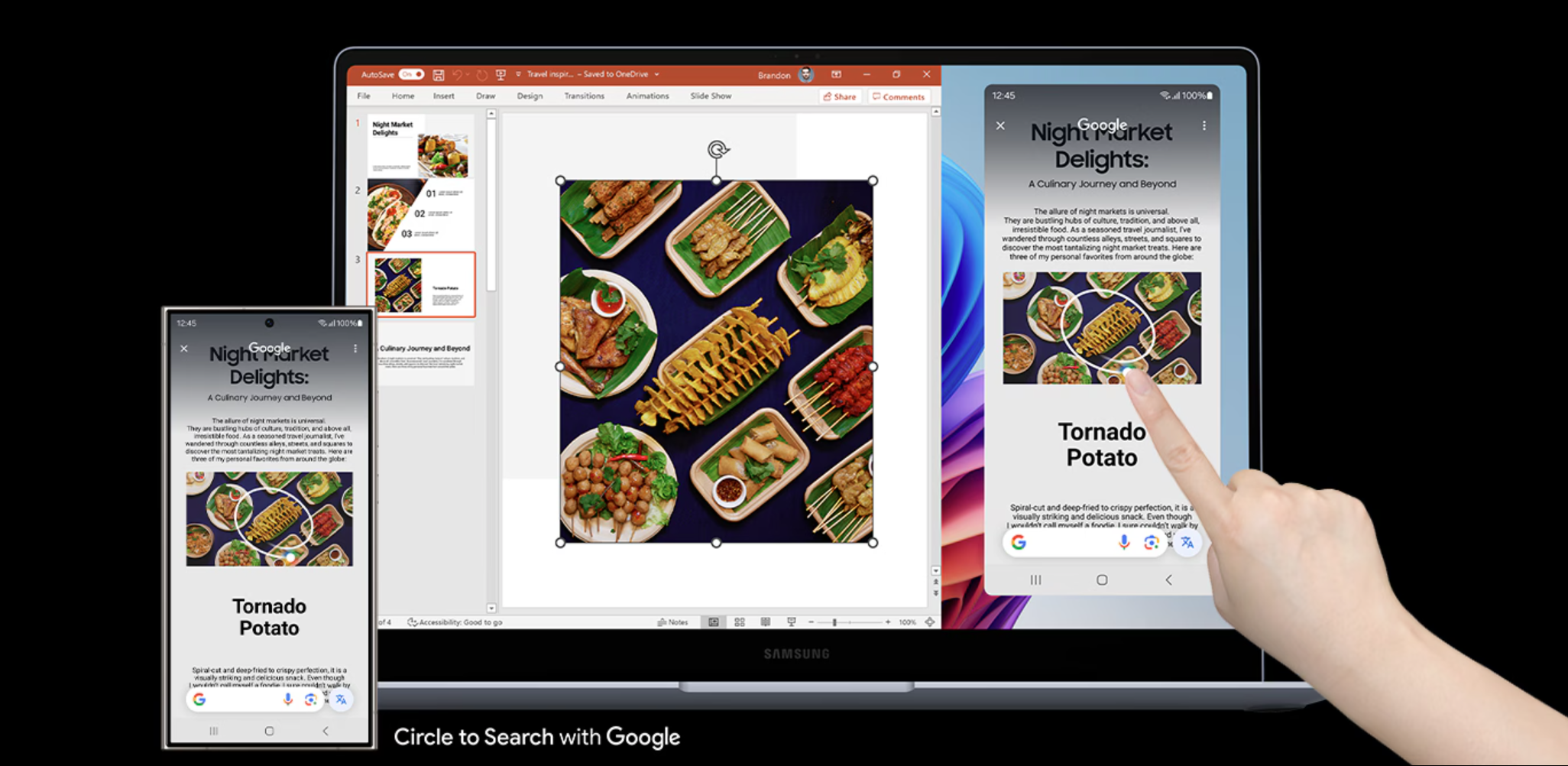The width and height of the screenshot is (1568, 766).
Task: Open the Transitions tab
Action: click(x=584, y=96)
